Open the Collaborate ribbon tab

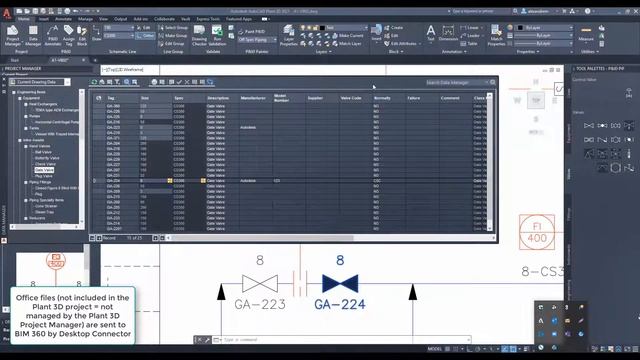pos(164,19)
